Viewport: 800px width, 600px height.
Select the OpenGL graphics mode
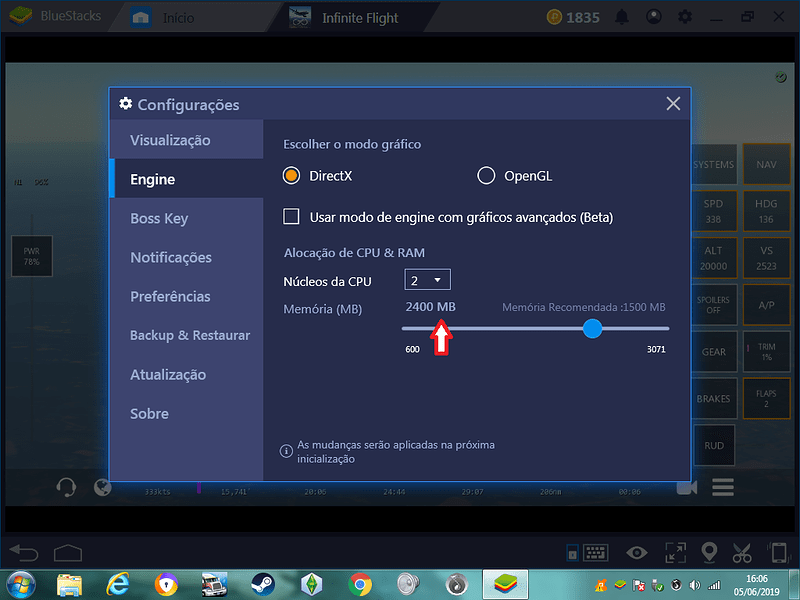click(x=486, y=176)
